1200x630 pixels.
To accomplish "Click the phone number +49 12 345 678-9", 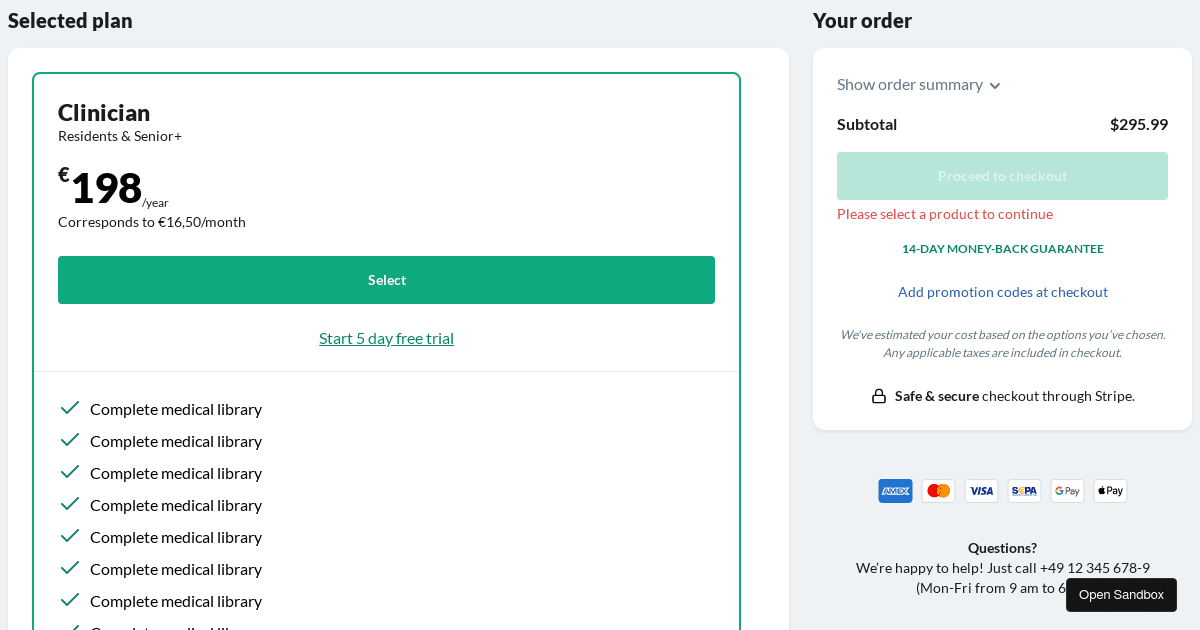I will coord(1095,567).
